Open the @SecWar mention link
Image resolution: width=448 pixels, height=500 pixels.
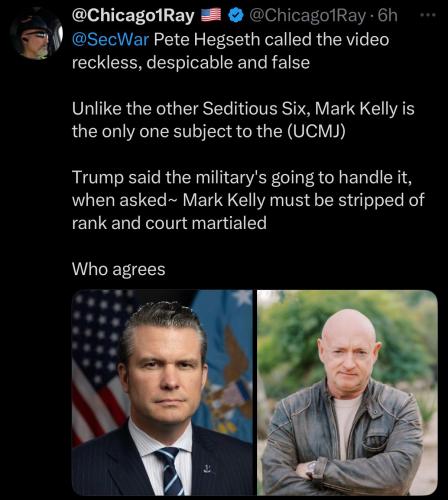(x=110, y=39)
